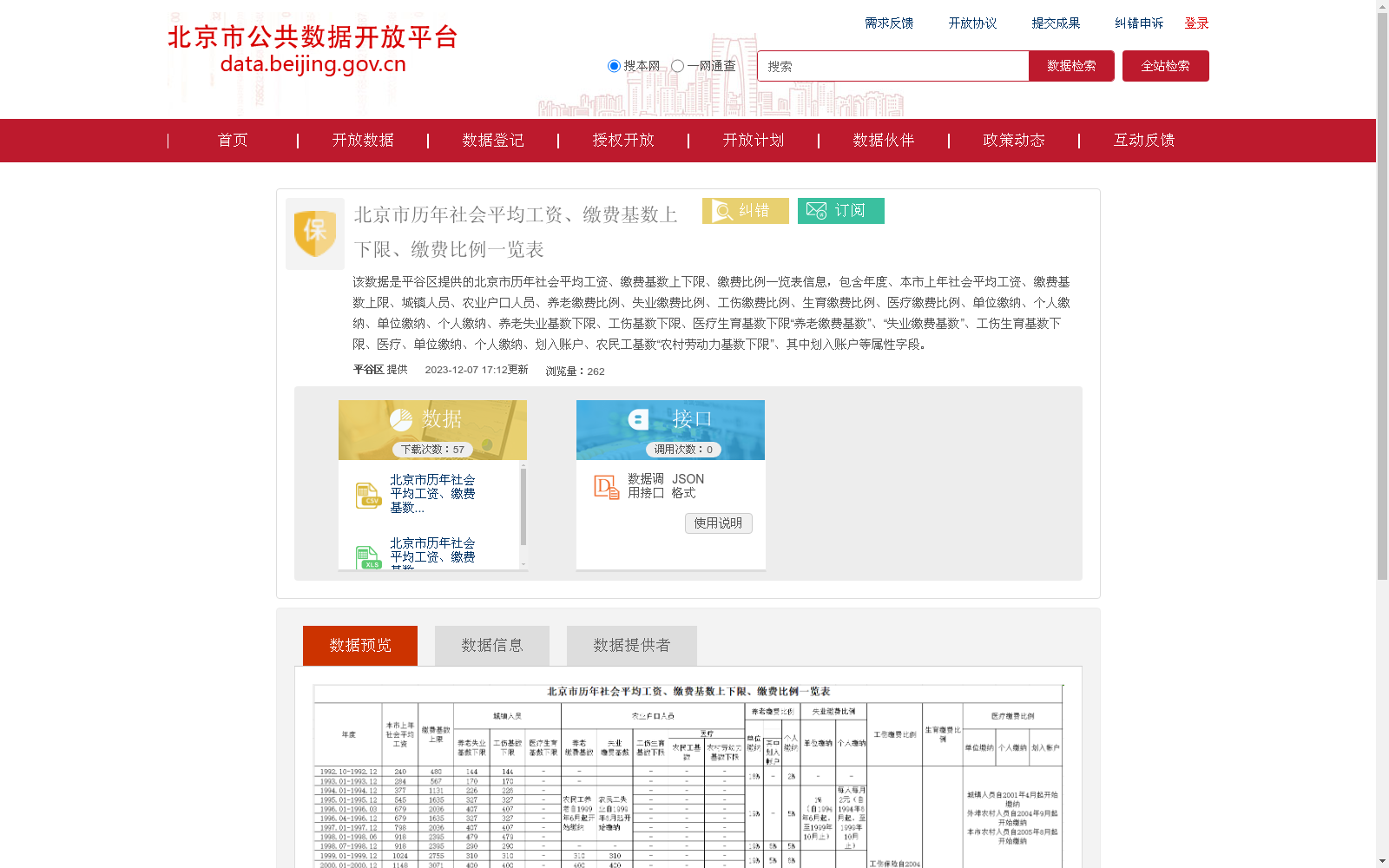Open the 登录 login link

(1196, 23)
